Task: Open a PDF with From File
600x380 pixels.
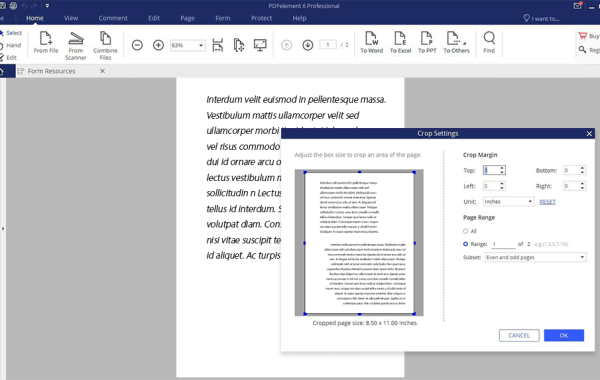Action: click(46, 42)
